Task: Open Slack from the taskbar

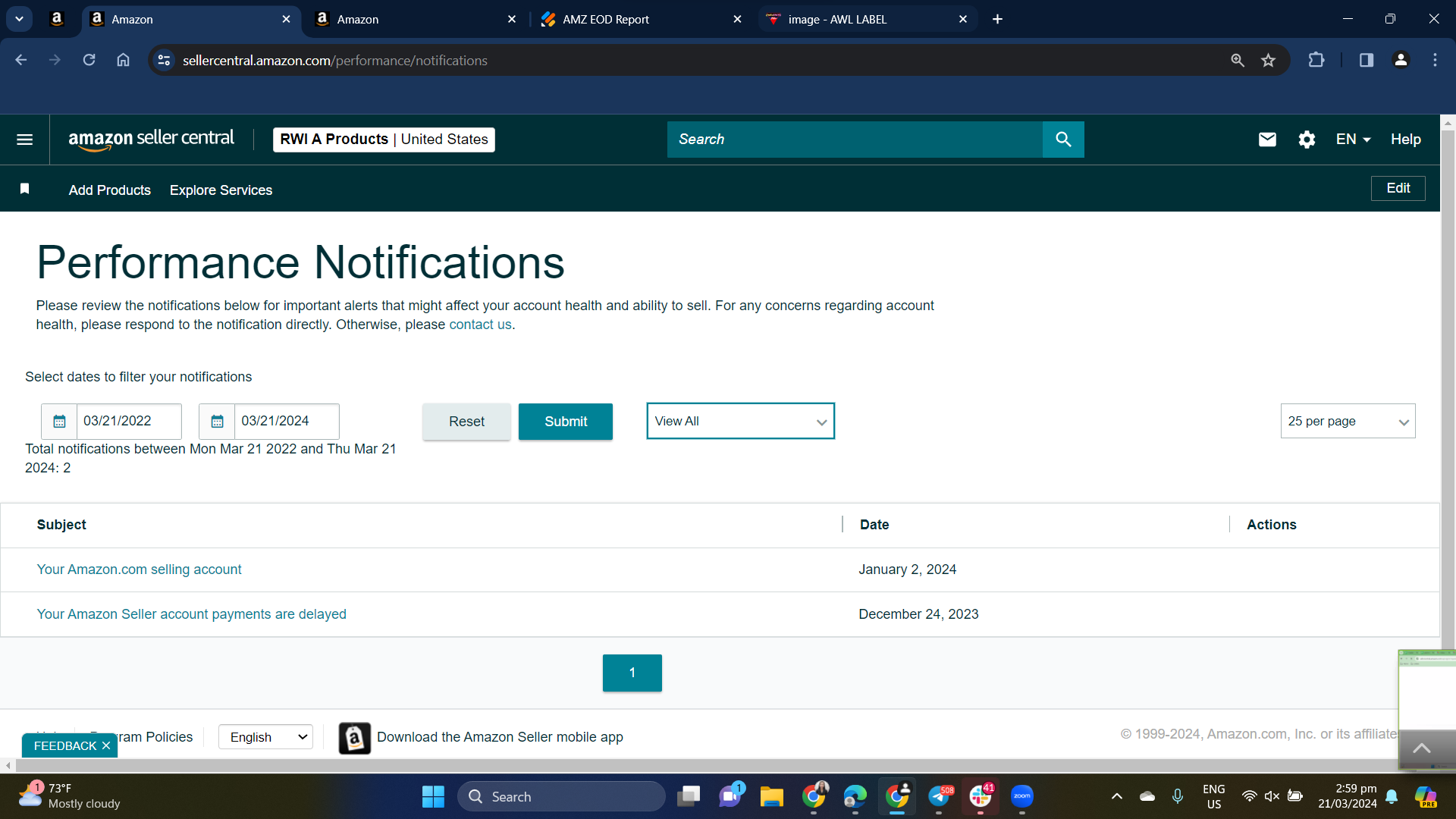Action: 981,796
